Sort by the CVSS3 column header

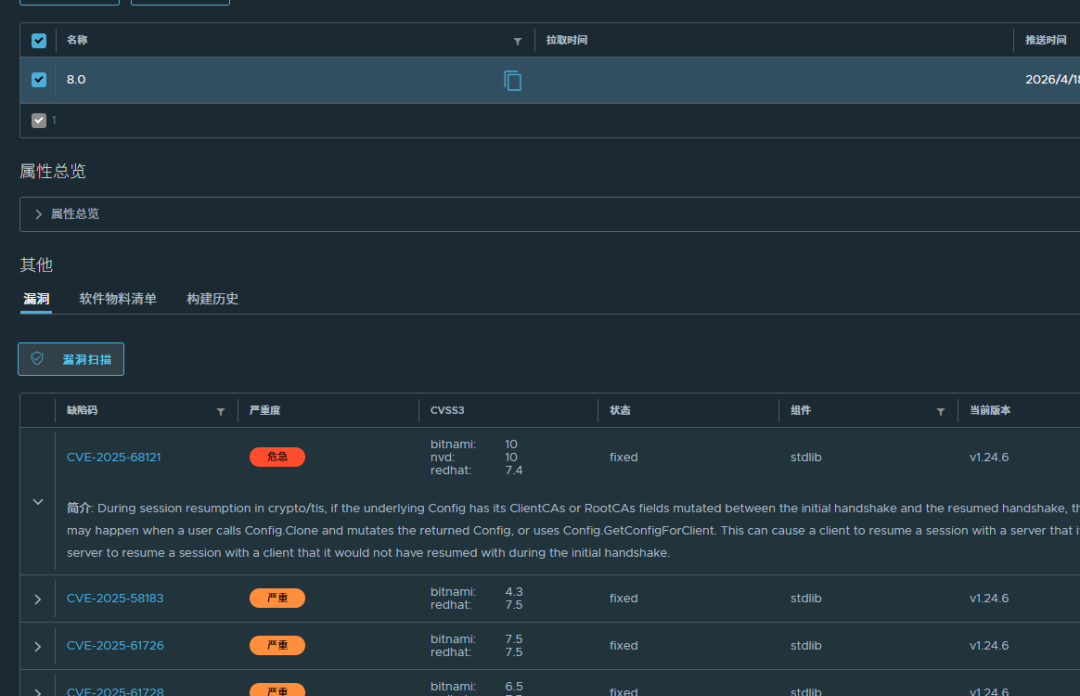(x=447, y=411)
